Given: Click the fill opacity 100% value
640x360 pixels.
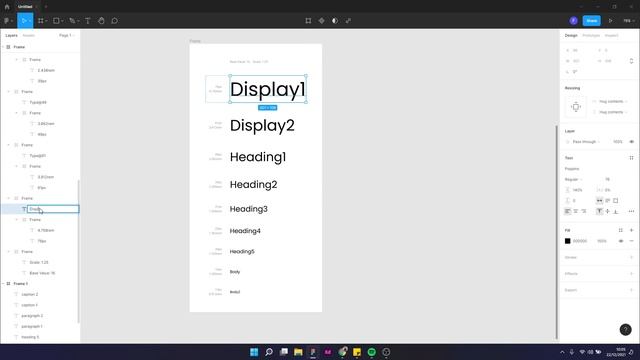Looking at the screenshot, I should 602,241.
